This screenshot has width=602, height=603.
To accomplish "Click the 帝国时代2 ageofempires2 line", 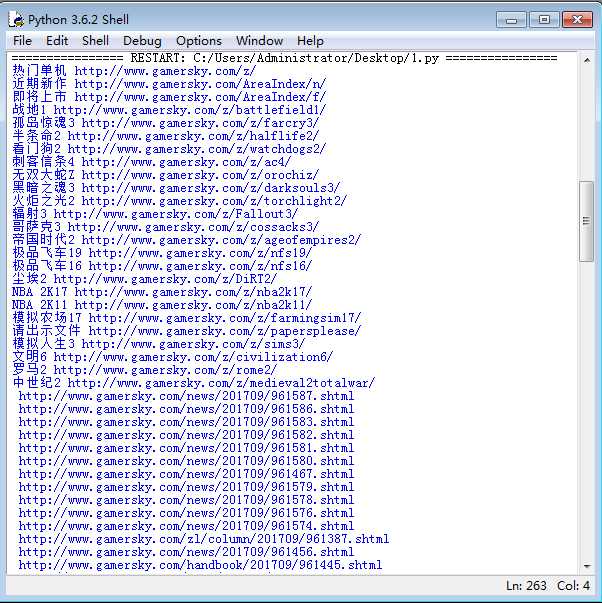I will click(x=187, y=240).
